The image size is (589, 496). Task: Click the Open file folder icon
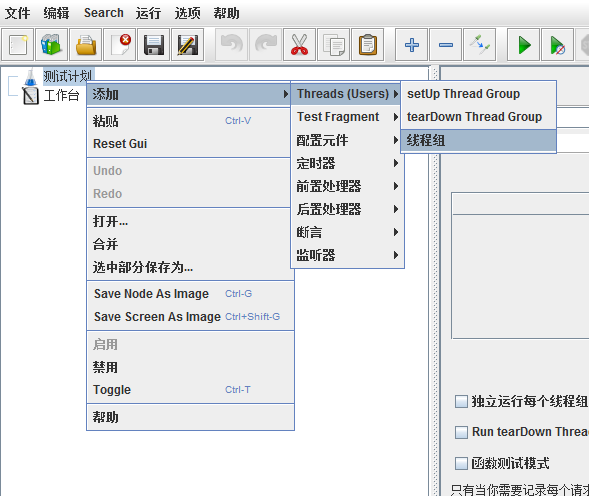tap(86, 45)
